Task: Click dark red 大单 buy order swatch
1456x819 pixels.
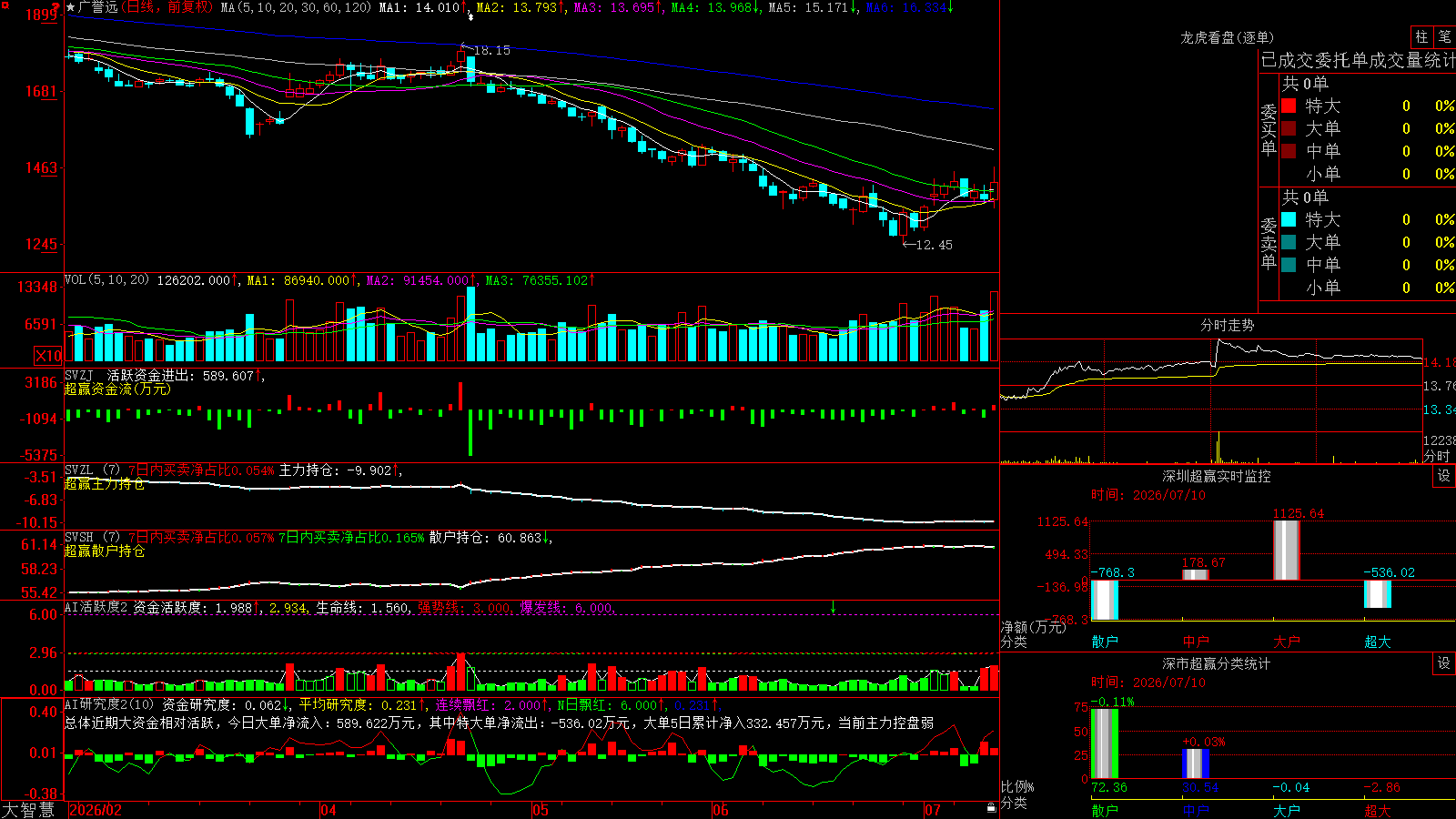Action: (x=1289, y=128)
